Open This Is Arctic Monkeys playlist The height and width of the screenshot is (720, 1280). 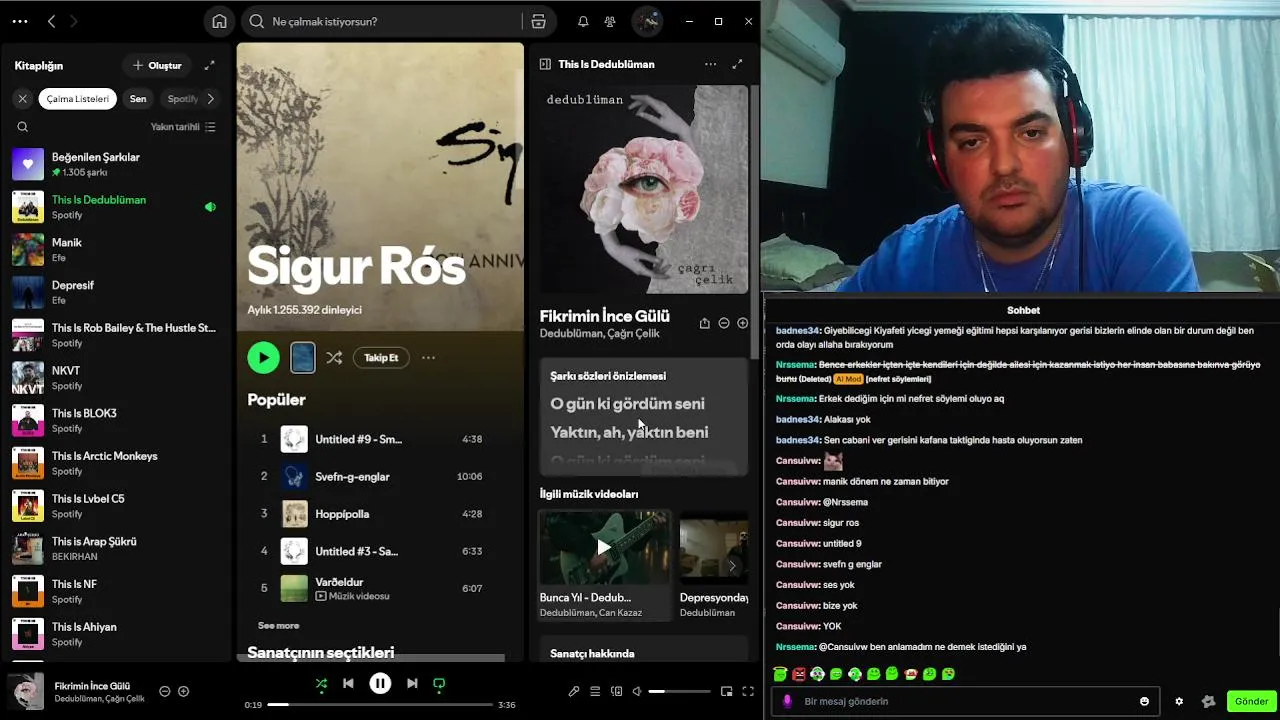click(117, 463)
